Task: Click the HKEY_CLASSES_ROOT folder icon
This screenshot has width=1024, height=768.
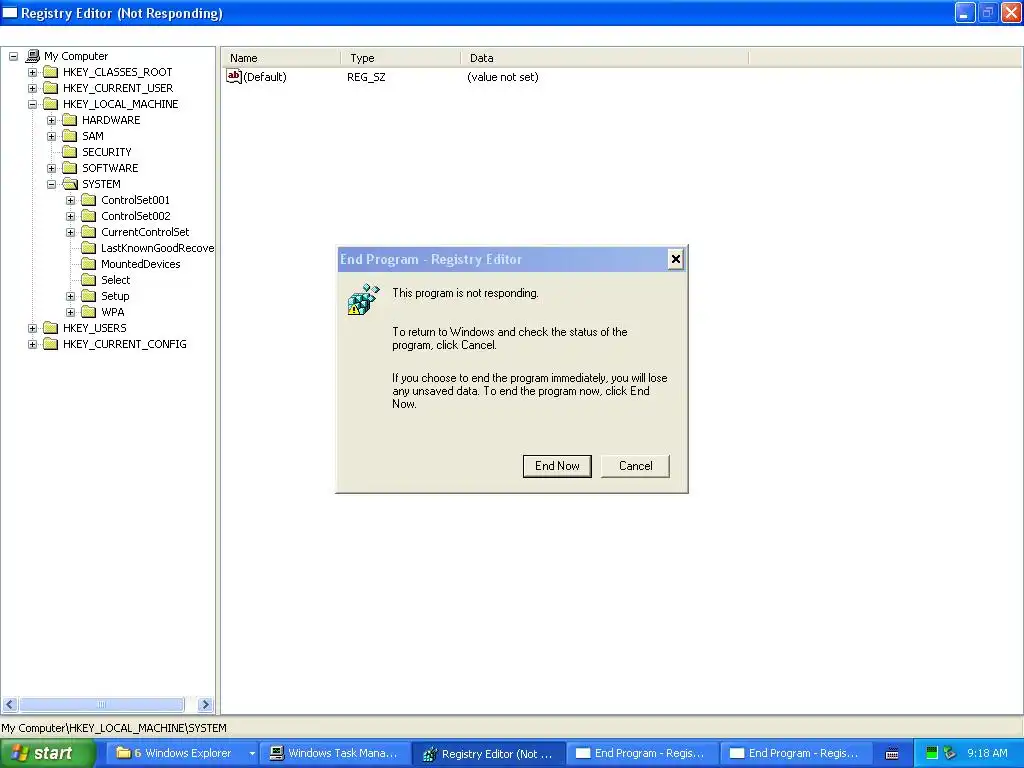Action: [50, 72]
